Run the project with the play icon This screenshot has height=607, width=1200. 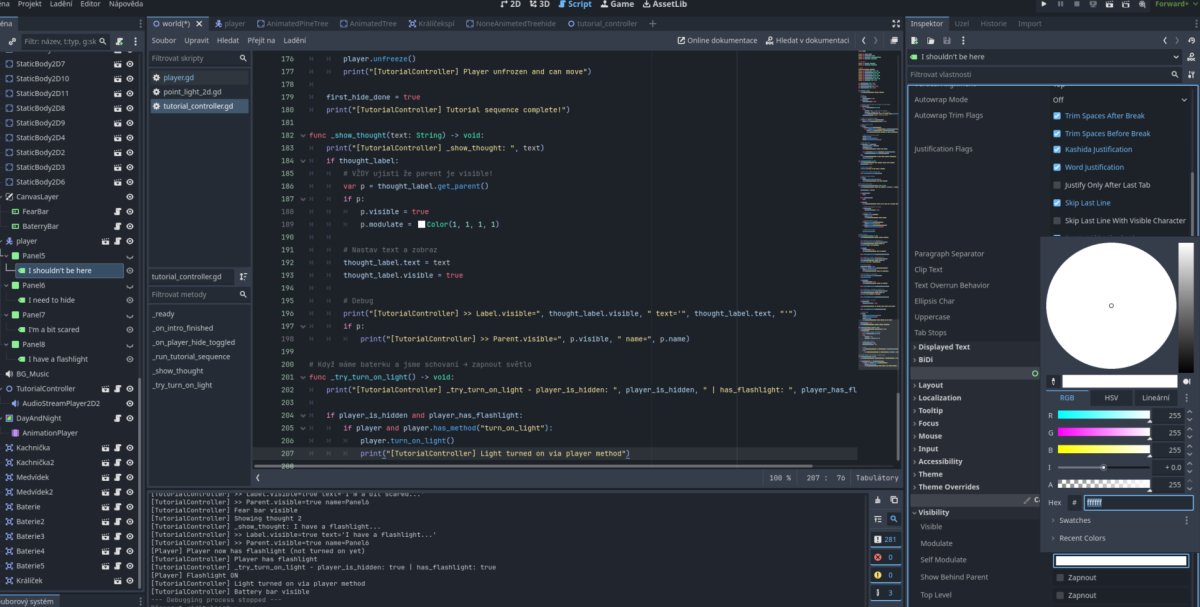coord(1044,5)
